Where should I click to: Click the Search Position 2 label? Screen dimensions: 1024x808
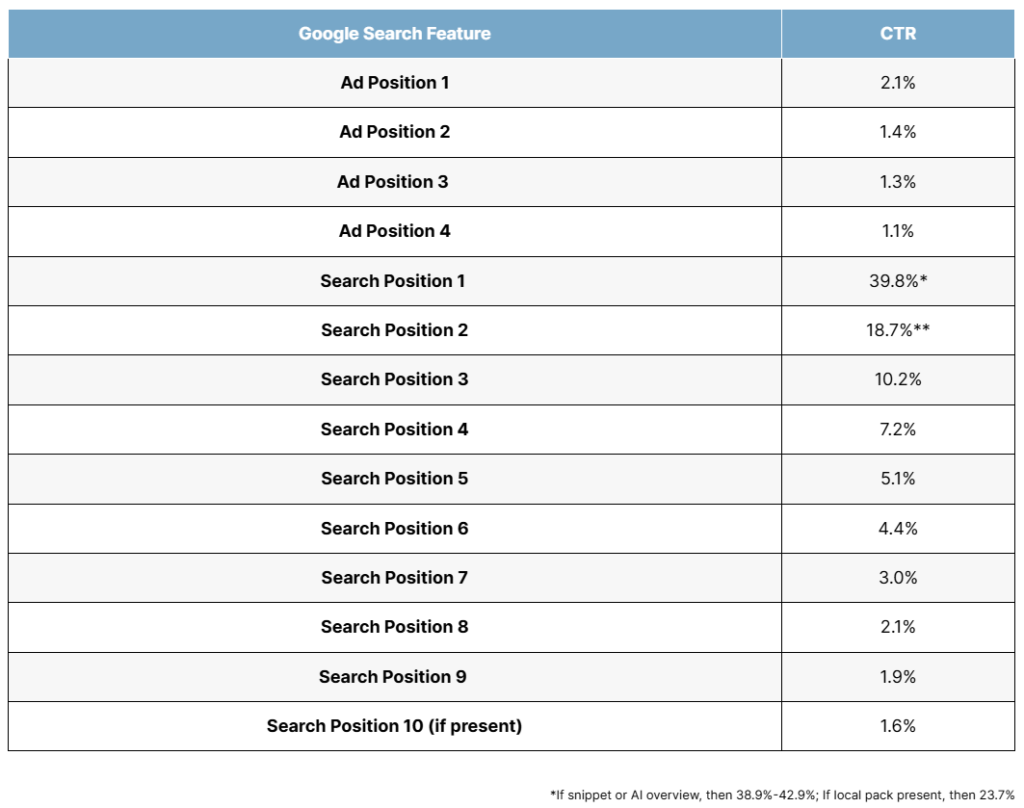pyautogui.click(x=394, y=330)
